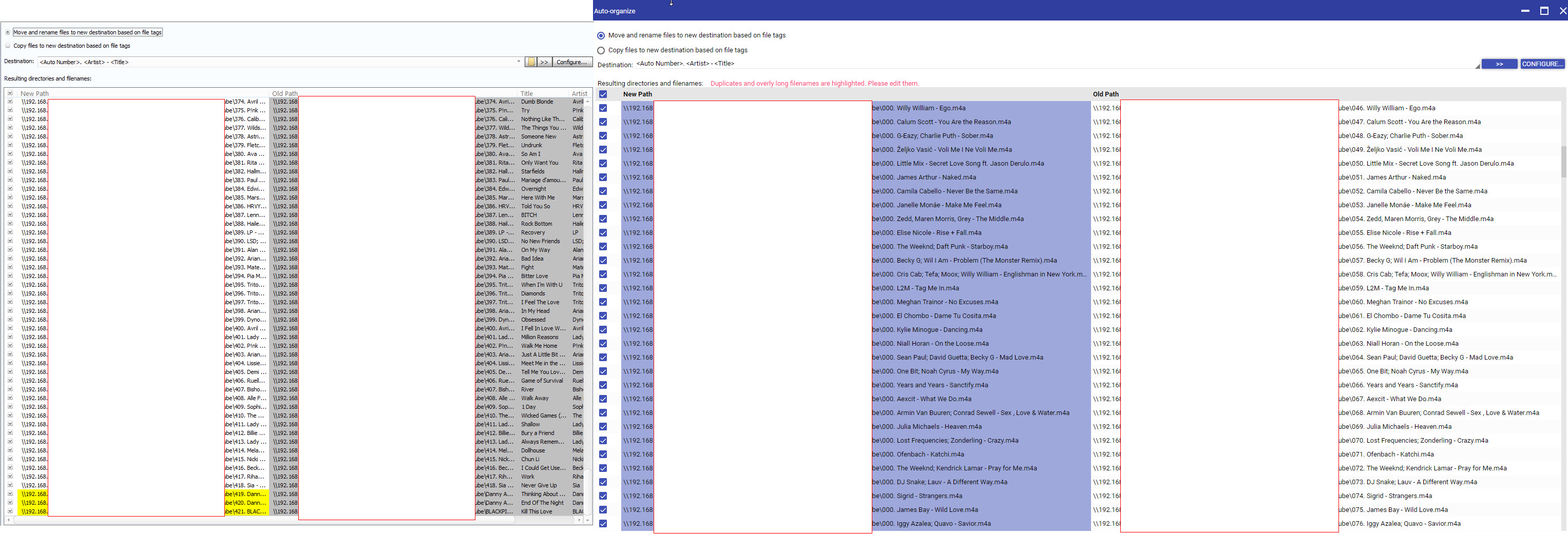
Task: Expand the right Destination field via its corner triangle
Action: pos(1477,66)
